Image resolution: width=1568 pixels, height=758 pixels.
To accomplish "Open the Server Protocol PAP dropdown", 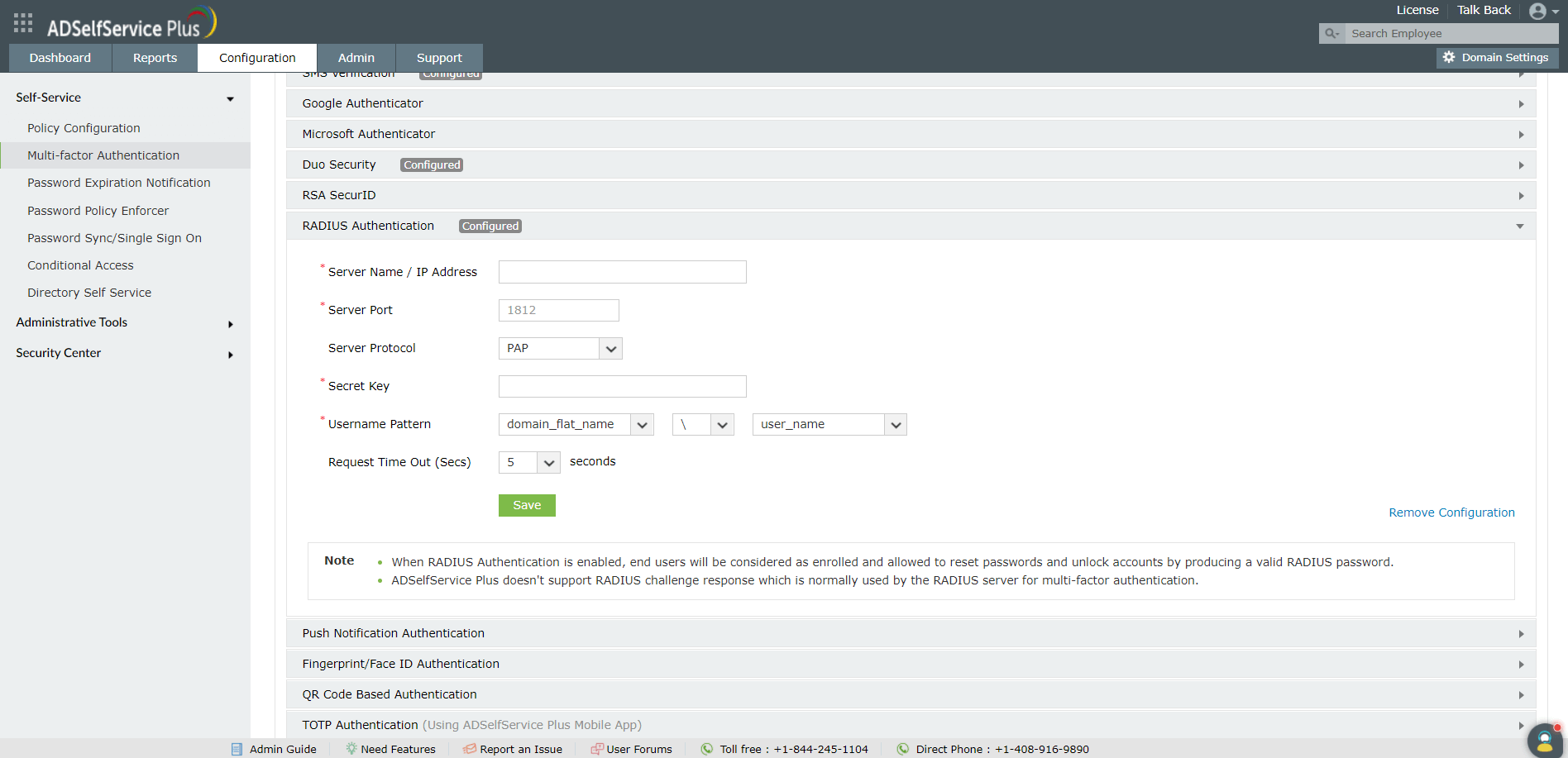I will 560,348.
